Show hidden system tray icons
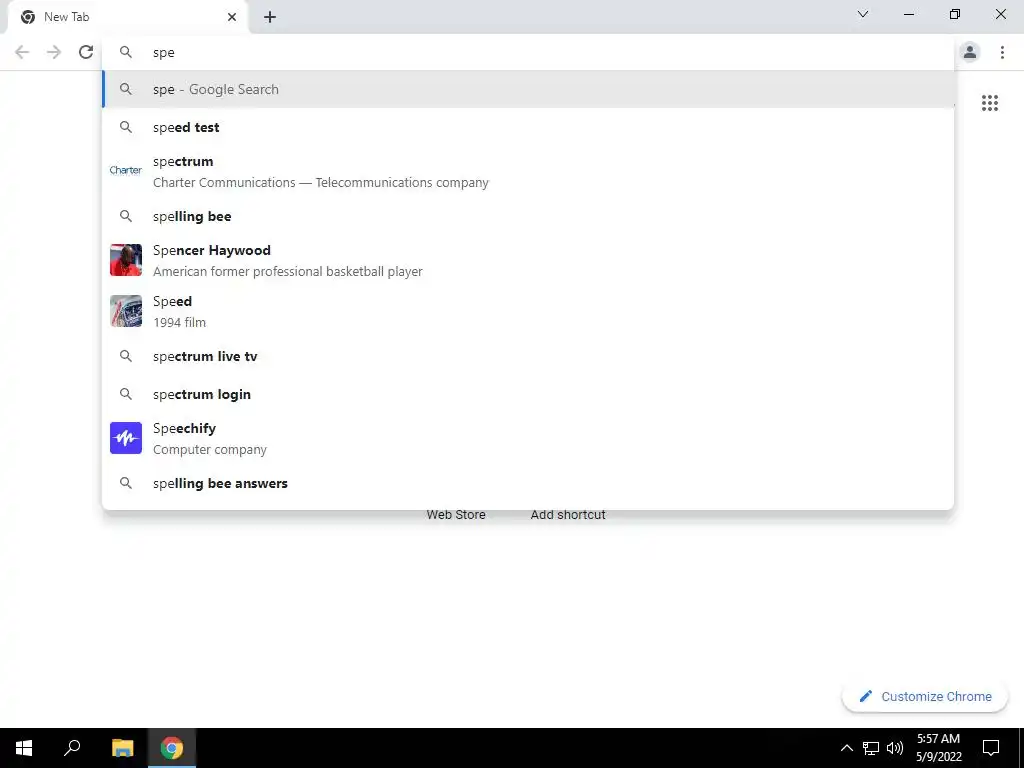Viewport: 1024px width, 768px height. 846,748
